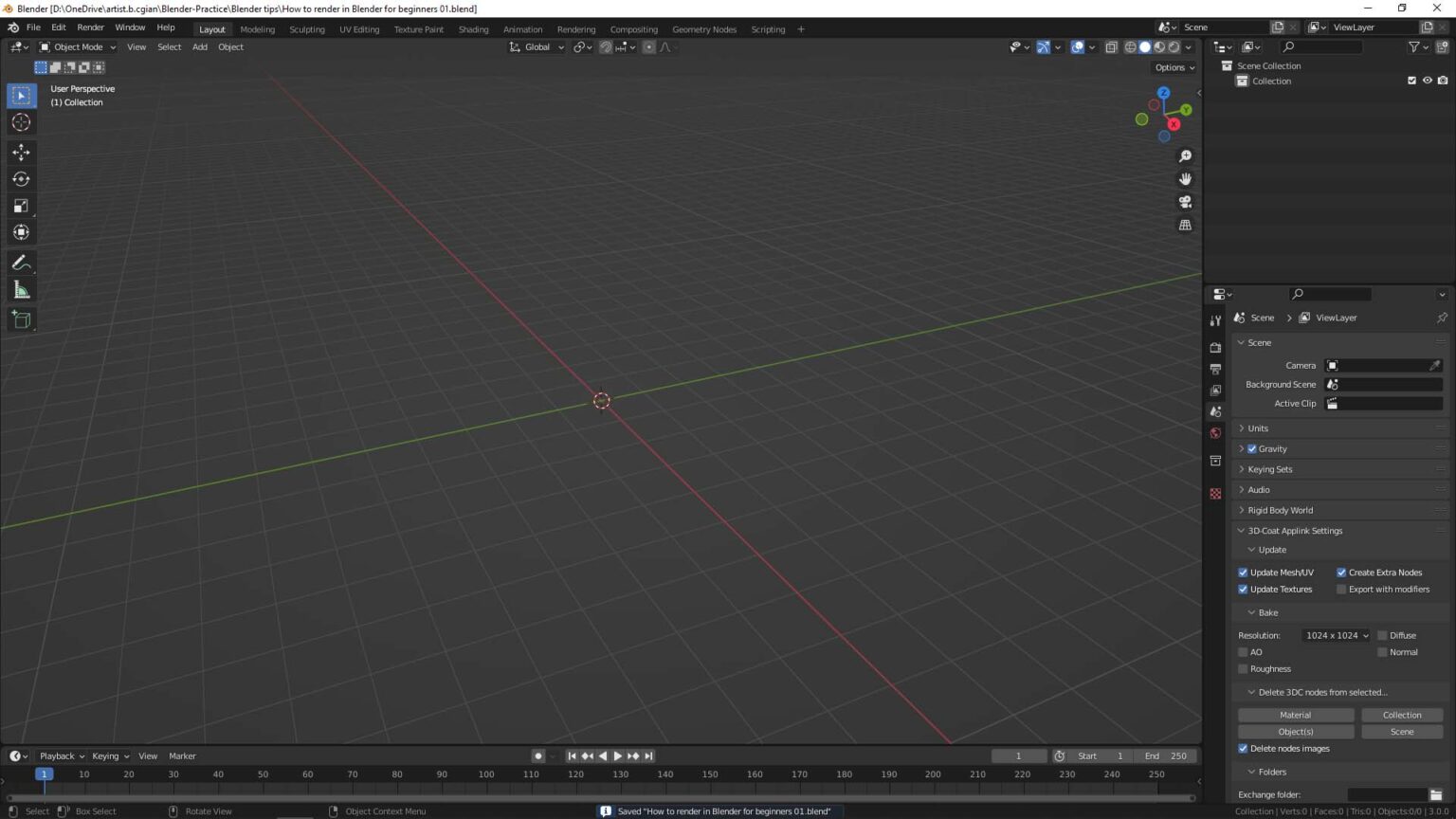Switch to the Shading workspace tab
Screen dimensions: 1456x819
(x=473, y=29)
